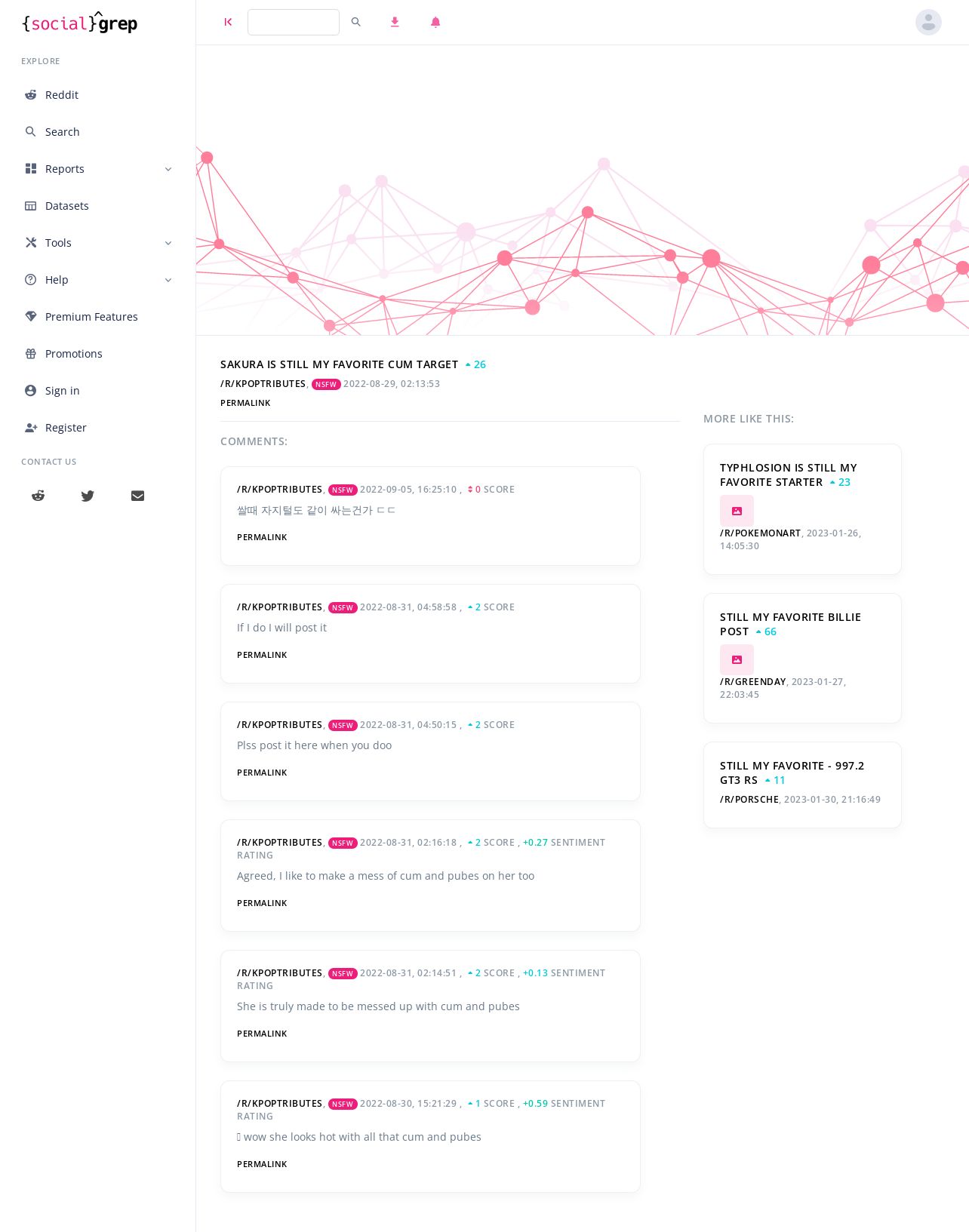The height and width of the screenshot is (1232, 969).
Task: Collapse the sidebar with the arrow icon
Action: 228,23
